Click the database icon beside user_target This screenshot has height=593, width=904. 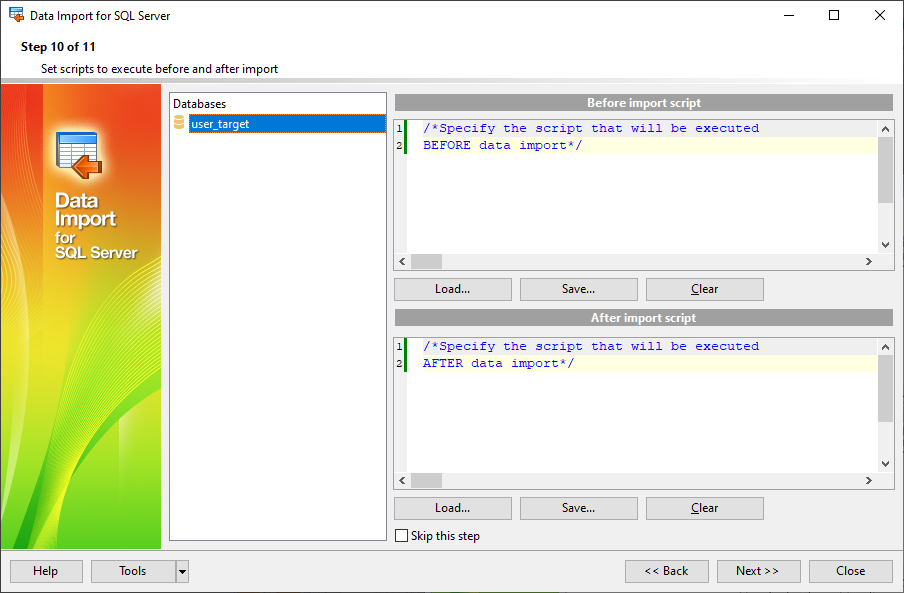(179, 124)
